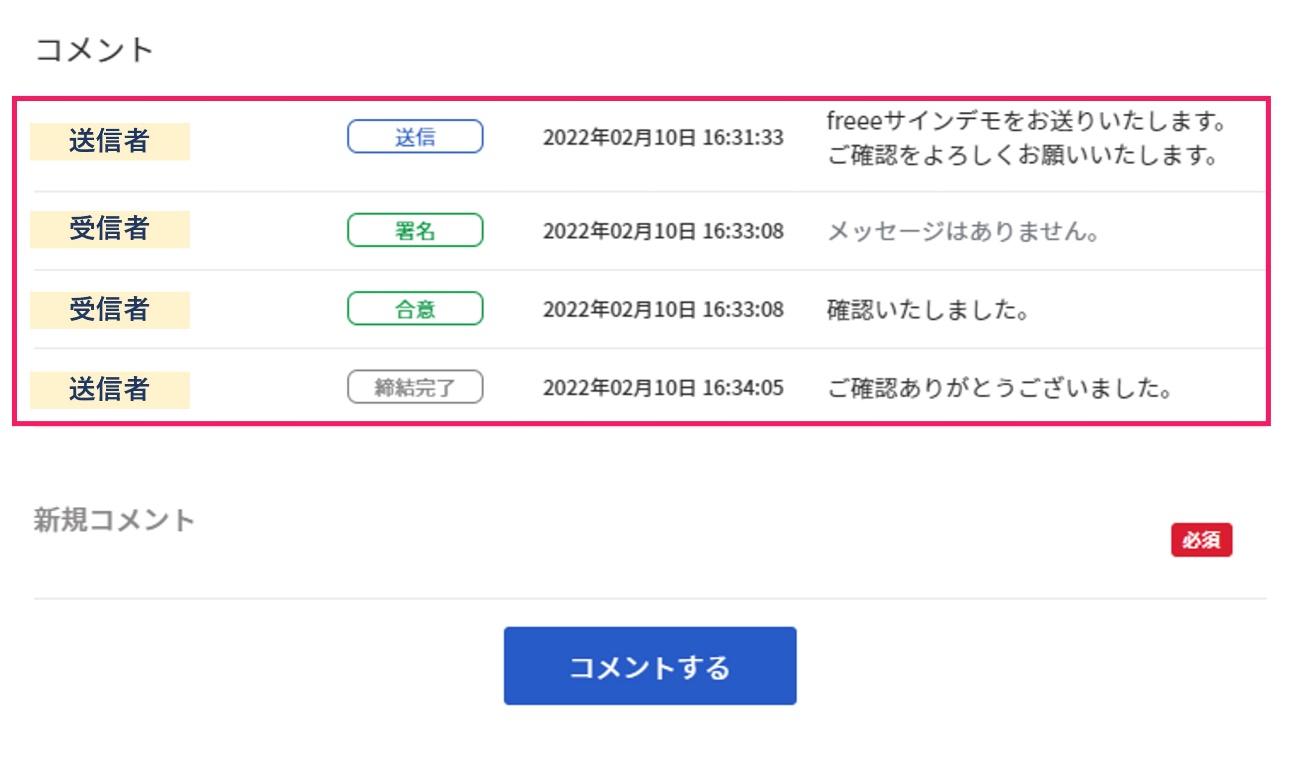
Task: Click the 送信者 label in the 送信 row
Action: pos(110,141)
